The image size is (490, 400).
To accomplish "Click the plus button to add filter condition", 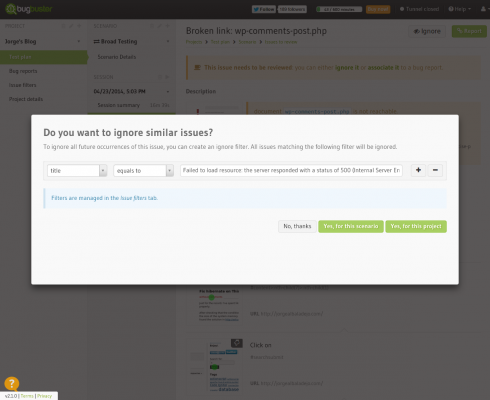I will 418,170.
